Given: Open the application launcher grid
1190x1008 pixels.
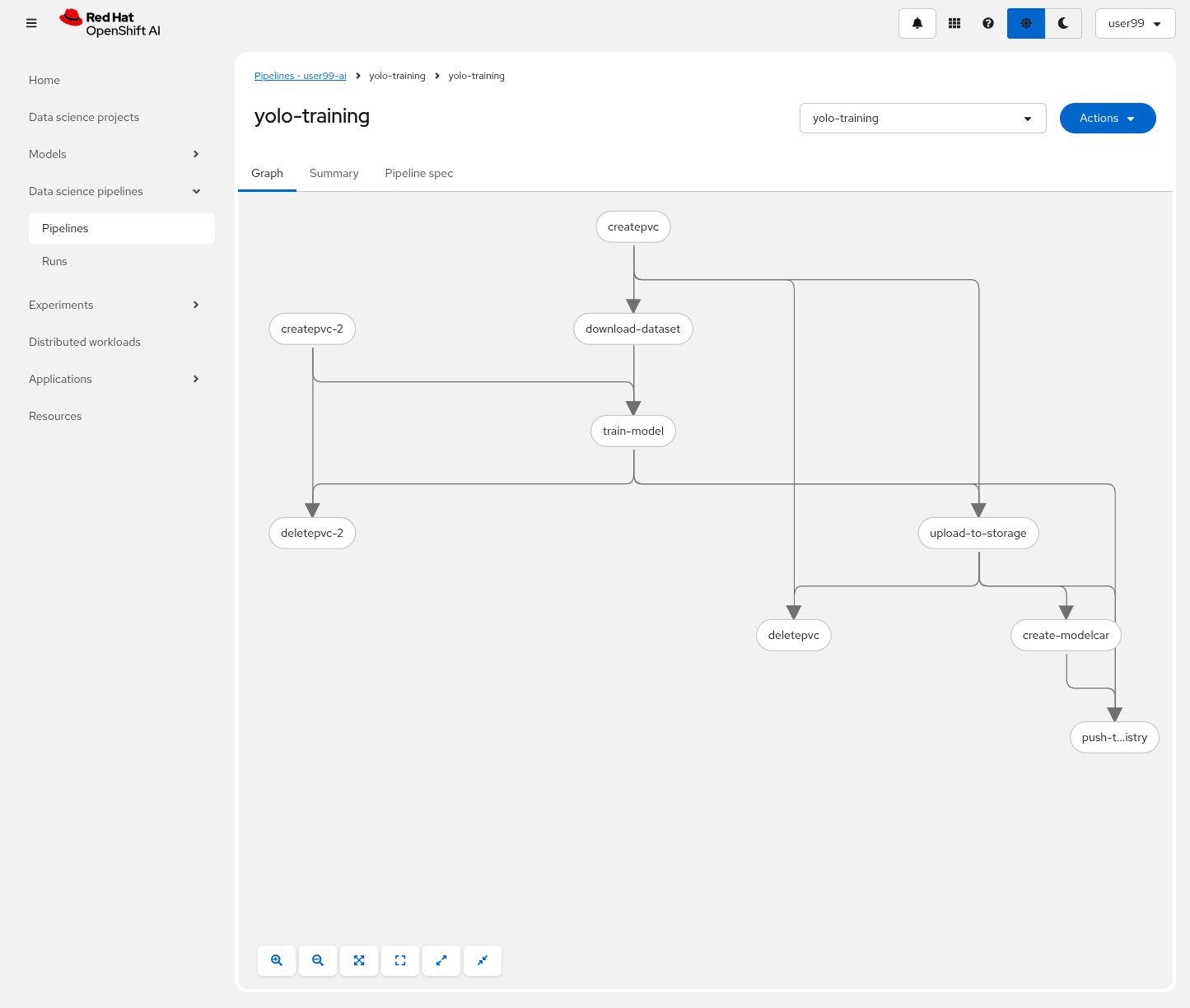Looking at the screenshot, I should click(954, 23).
